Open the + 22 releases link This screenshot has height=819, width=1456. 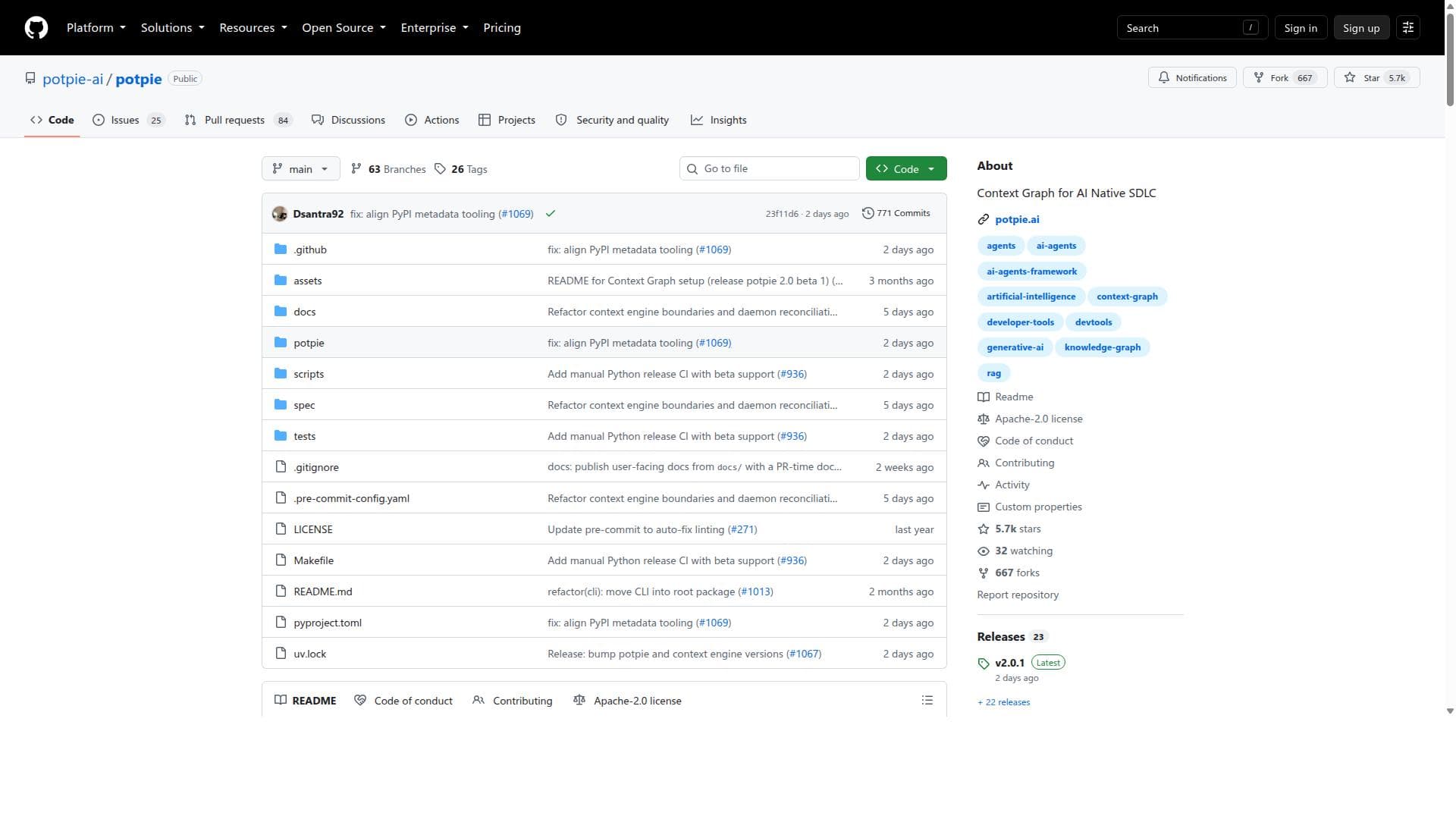tap(1003, 703)
